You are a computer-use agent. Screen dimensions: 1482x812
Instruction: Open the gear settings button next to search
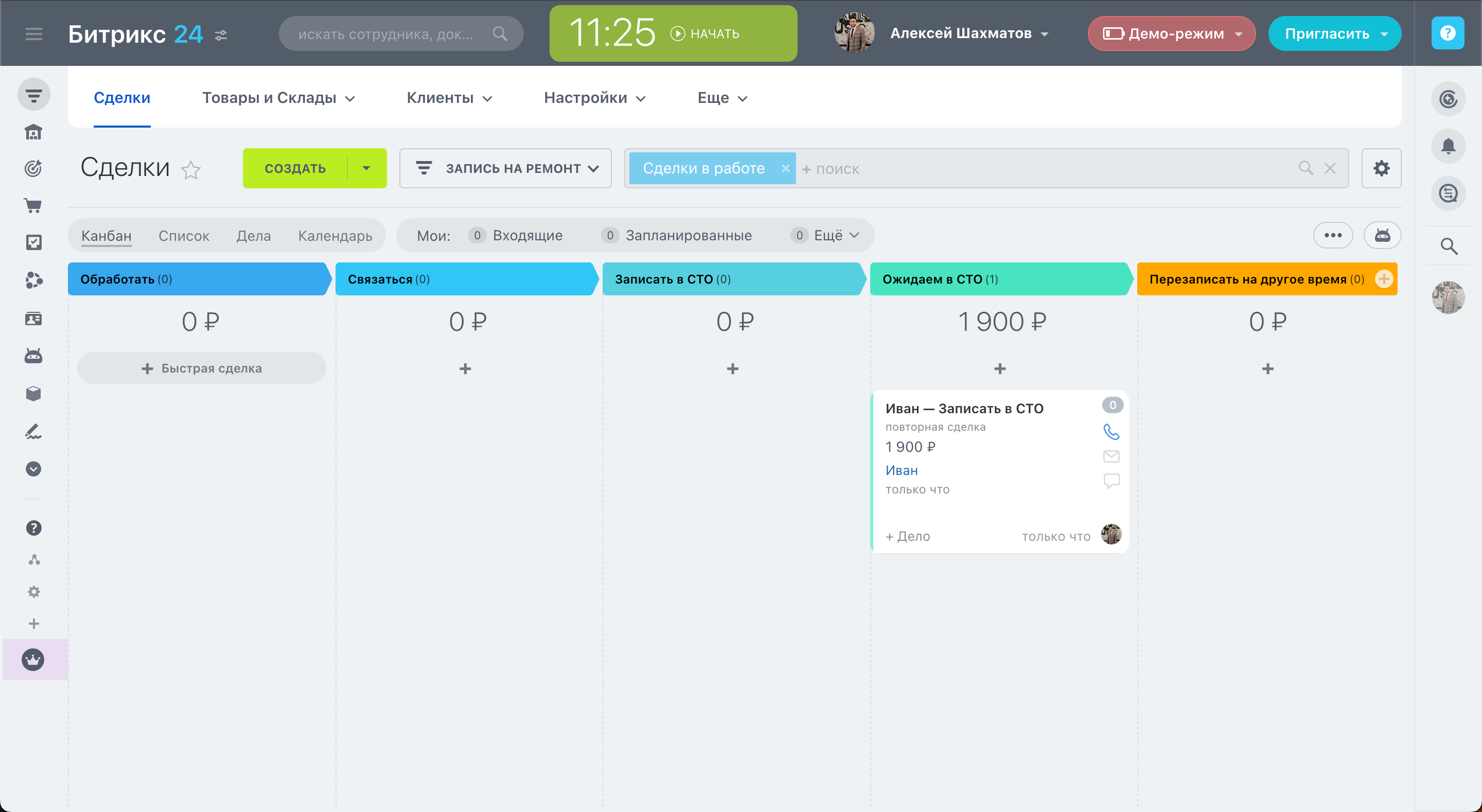(1381, 169)
